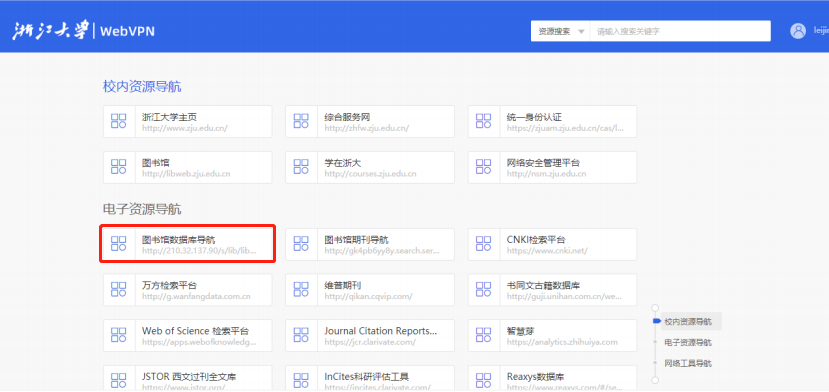Open the 万方检索平台 link
This screenshot has height=392, width=829.
(188, 290)
